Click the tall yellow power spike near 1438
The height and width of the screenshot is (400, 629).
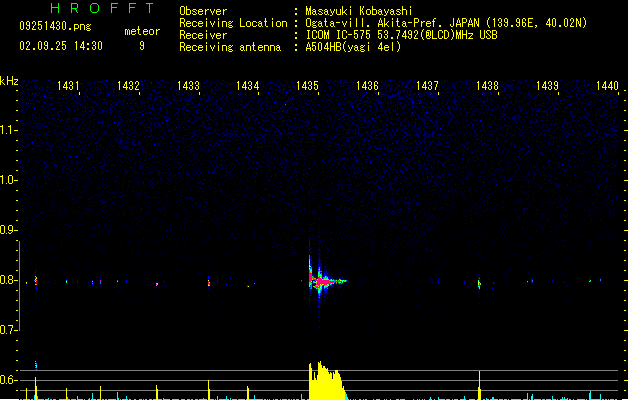(x=479, y=385)
